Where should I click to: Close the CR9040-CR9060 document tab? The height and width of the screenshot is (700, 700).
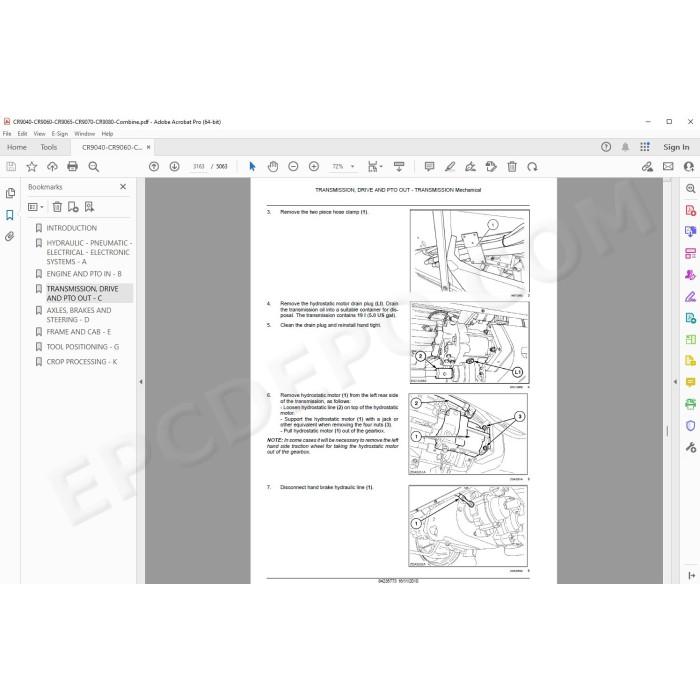[149, 147]
